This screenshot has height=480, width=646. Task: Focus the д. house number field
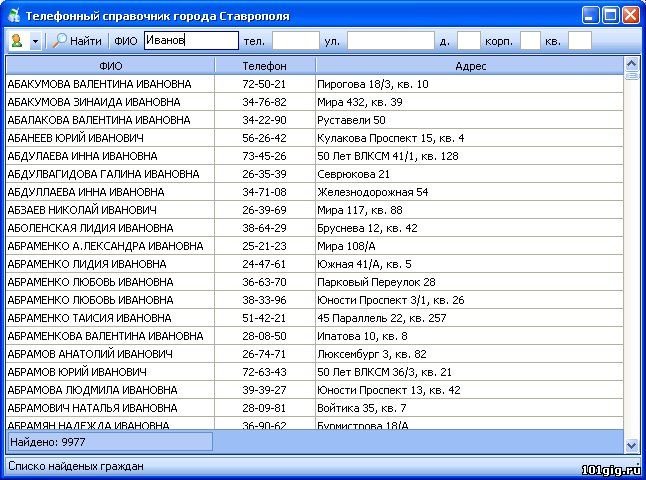tap(469, 41)
